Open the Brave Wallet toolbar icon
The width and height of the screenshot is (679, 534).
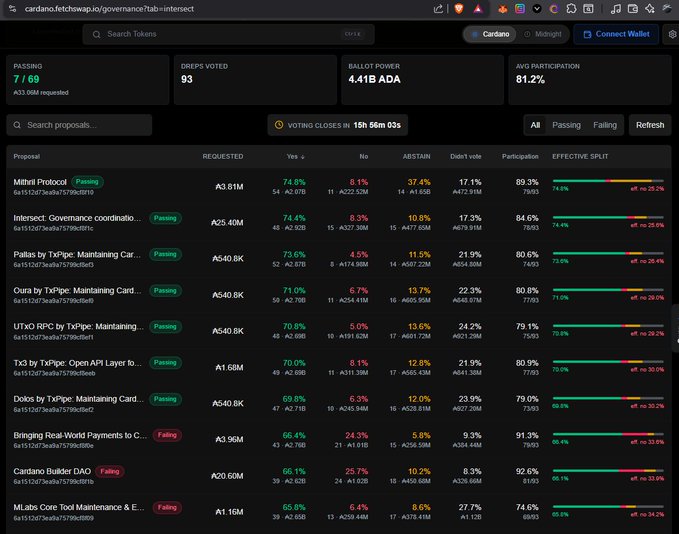pos(633,9)
